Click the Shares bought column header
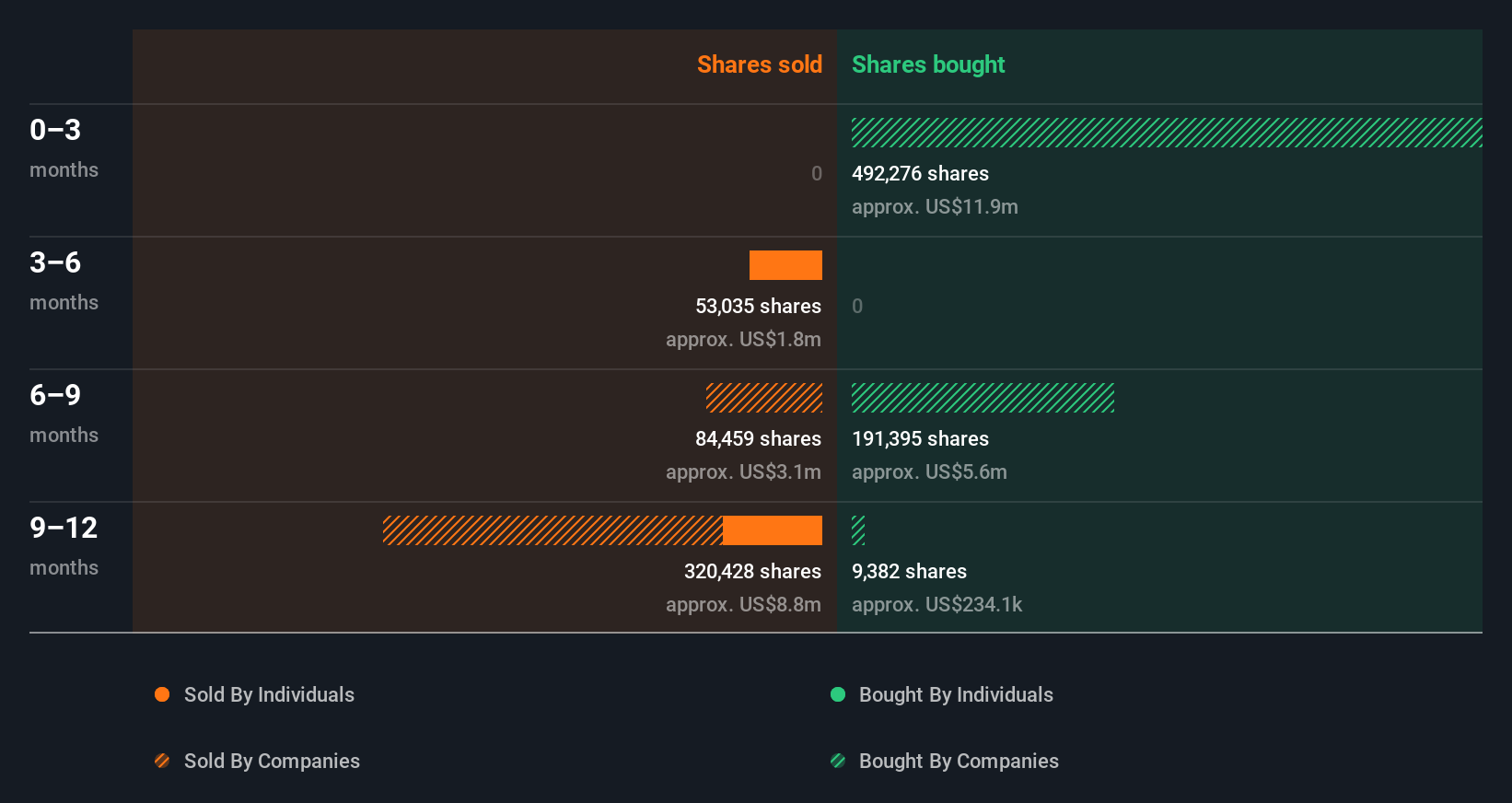The image size is (1512, 803). coord(928,64)
